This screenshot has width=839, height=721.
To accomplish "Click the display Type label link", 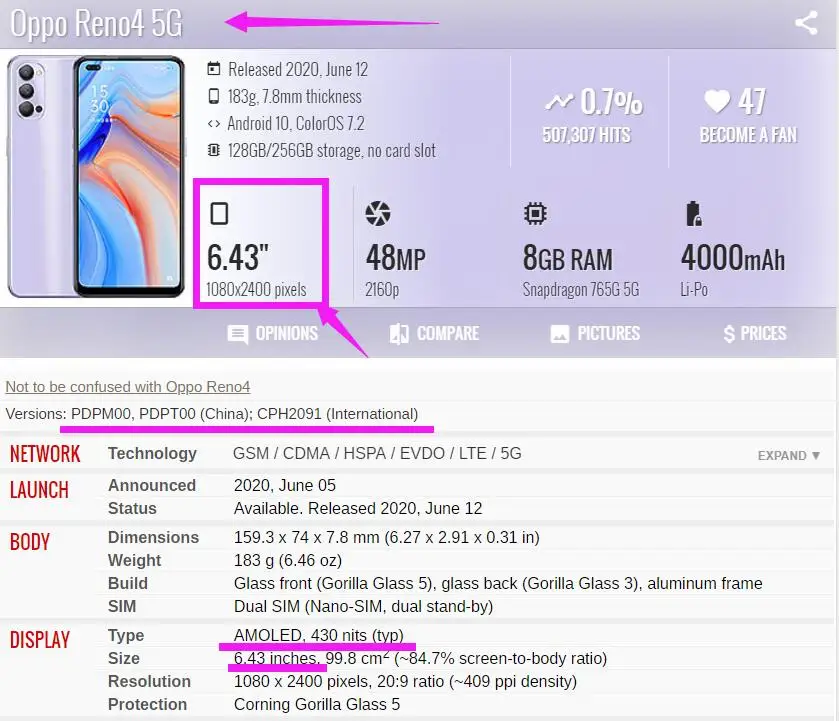I will pyautogui.click(x=126, y=635).
